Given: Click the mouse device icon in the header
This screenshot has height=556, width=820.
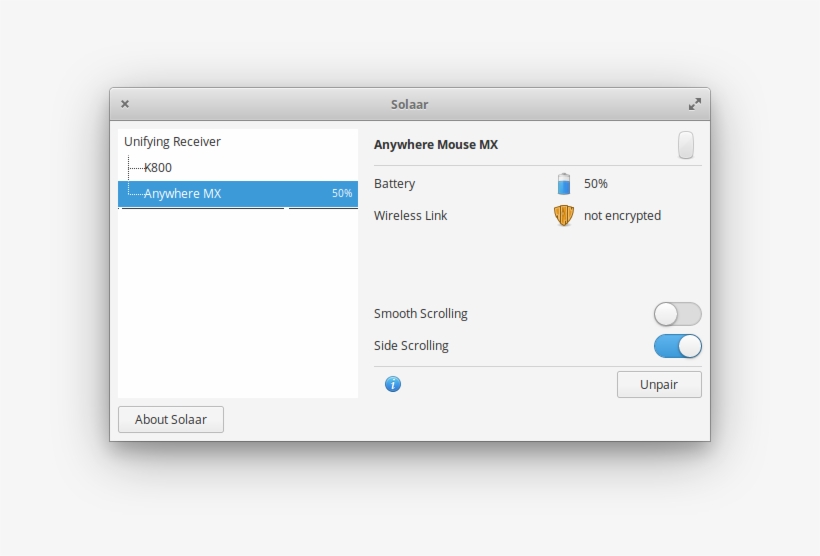Looking at the screenshot, I should tap(685, 145).
